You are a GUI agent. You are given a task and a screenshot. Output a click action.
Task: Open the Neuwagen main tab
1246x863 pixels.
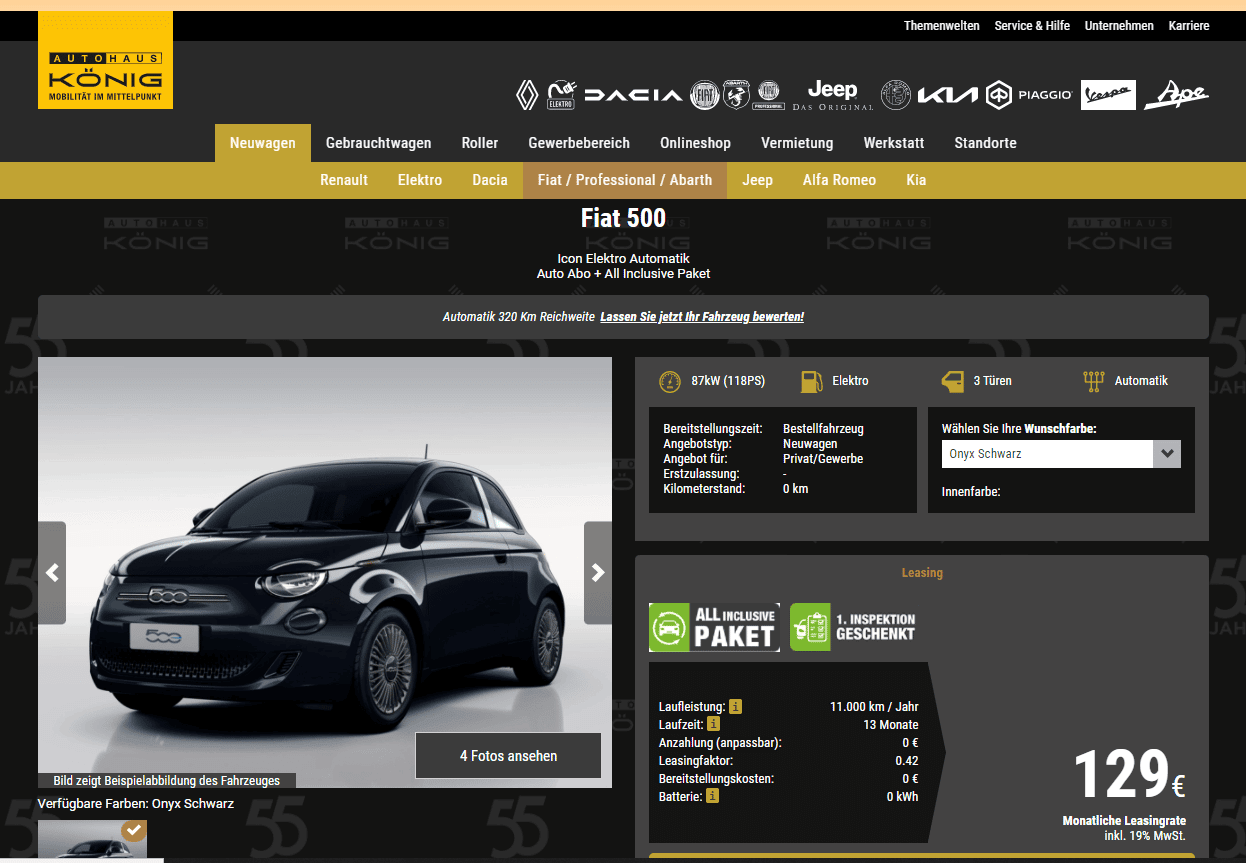tap(263, 143)
